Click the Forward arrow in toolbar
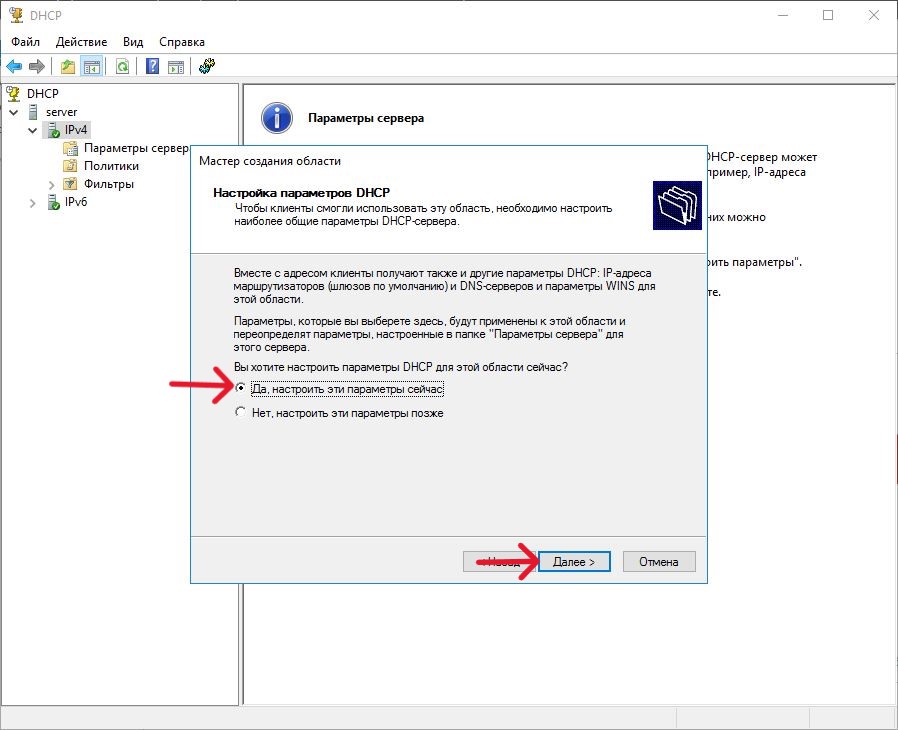 click(37, 66)
